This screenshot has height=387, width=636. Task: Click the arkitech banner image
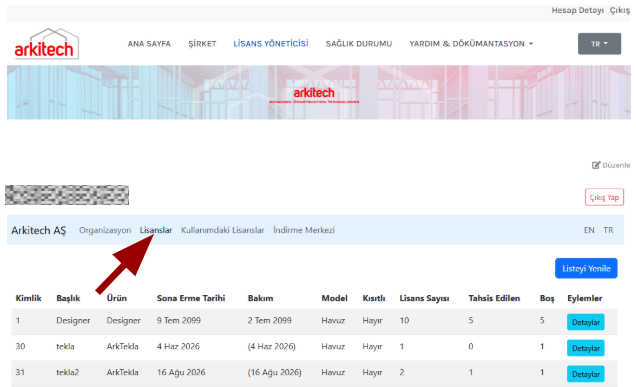point(318,92)
